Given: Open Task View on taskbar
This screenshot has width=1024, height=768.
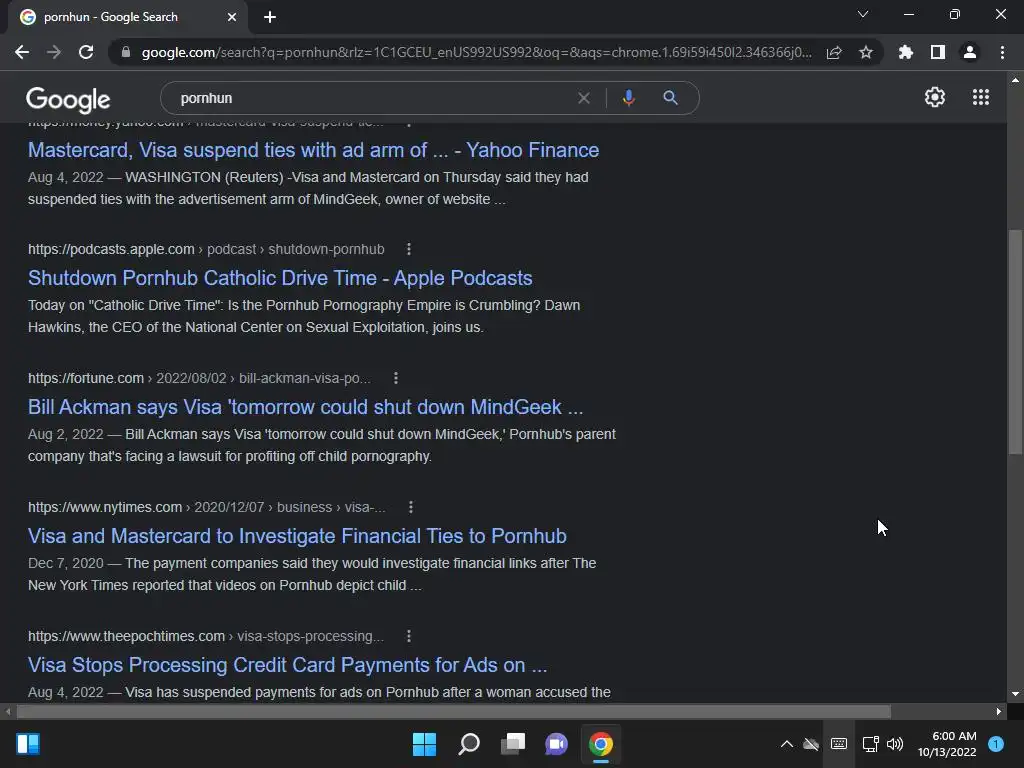Looking at the screenshot, I should tap(513, 744).
